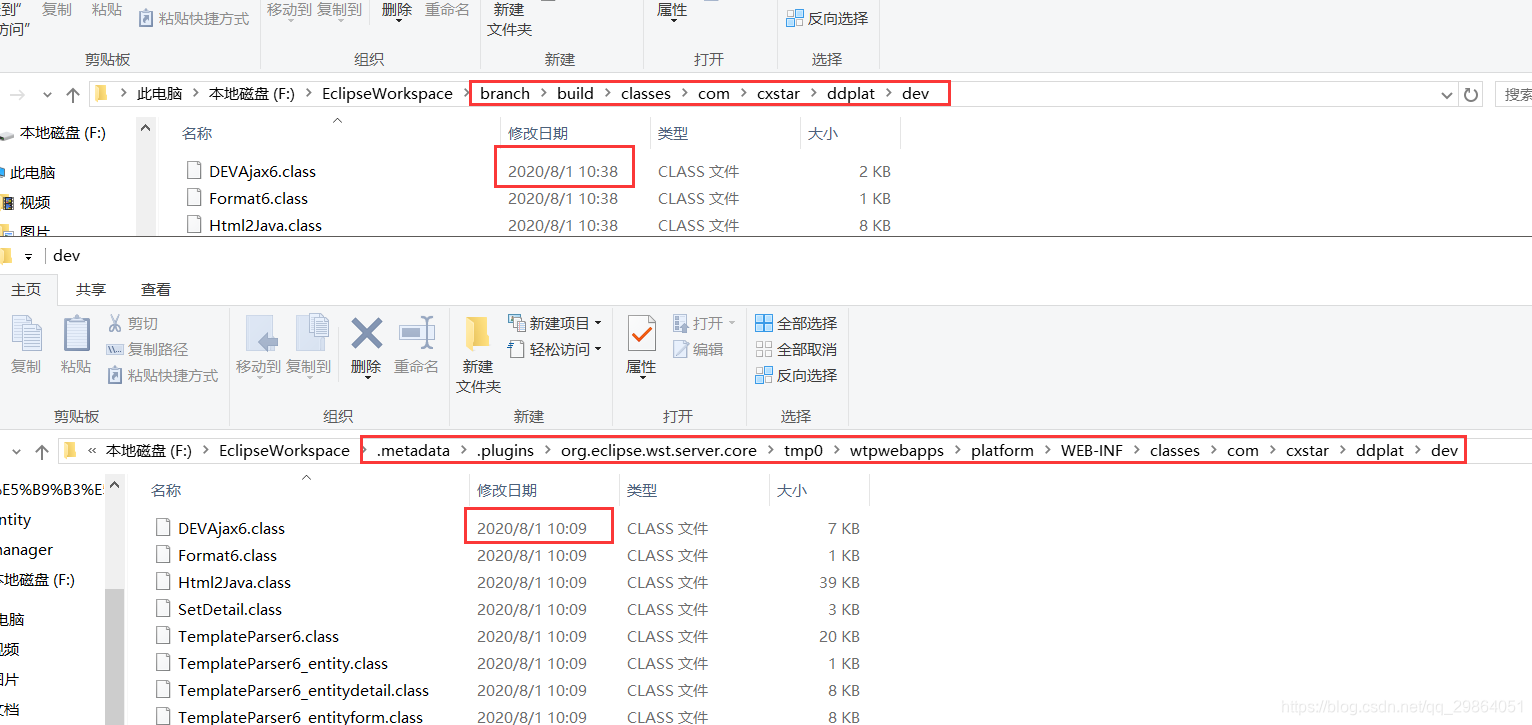Screen dimensions: 1532x725
Task: Select Html2Java.class in upper window
Action: point(265,226)
